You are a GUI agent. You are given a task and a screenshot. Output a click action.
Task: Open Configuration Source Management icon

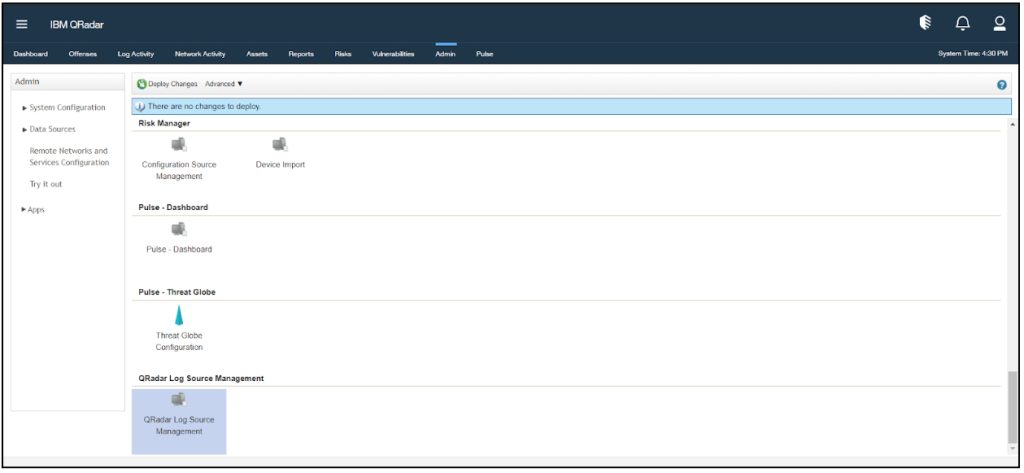tap(178, 144)
